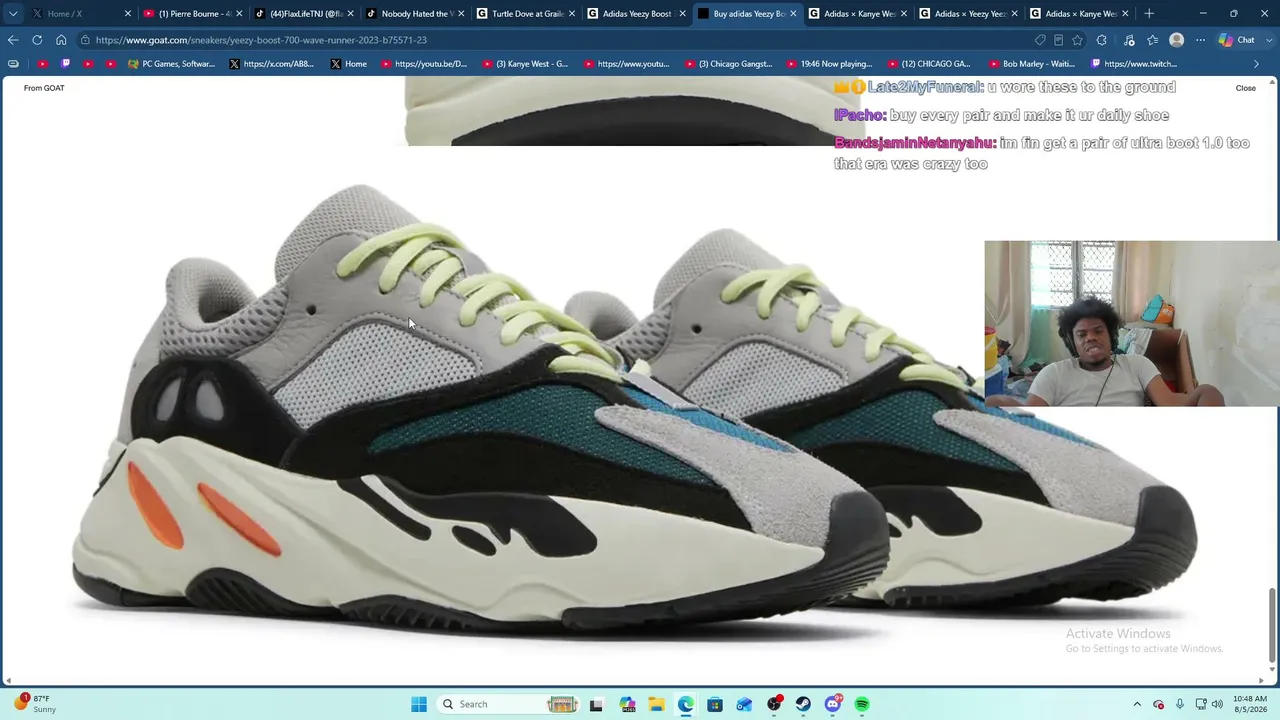Open the browser profile avatar

(1177, 40)
